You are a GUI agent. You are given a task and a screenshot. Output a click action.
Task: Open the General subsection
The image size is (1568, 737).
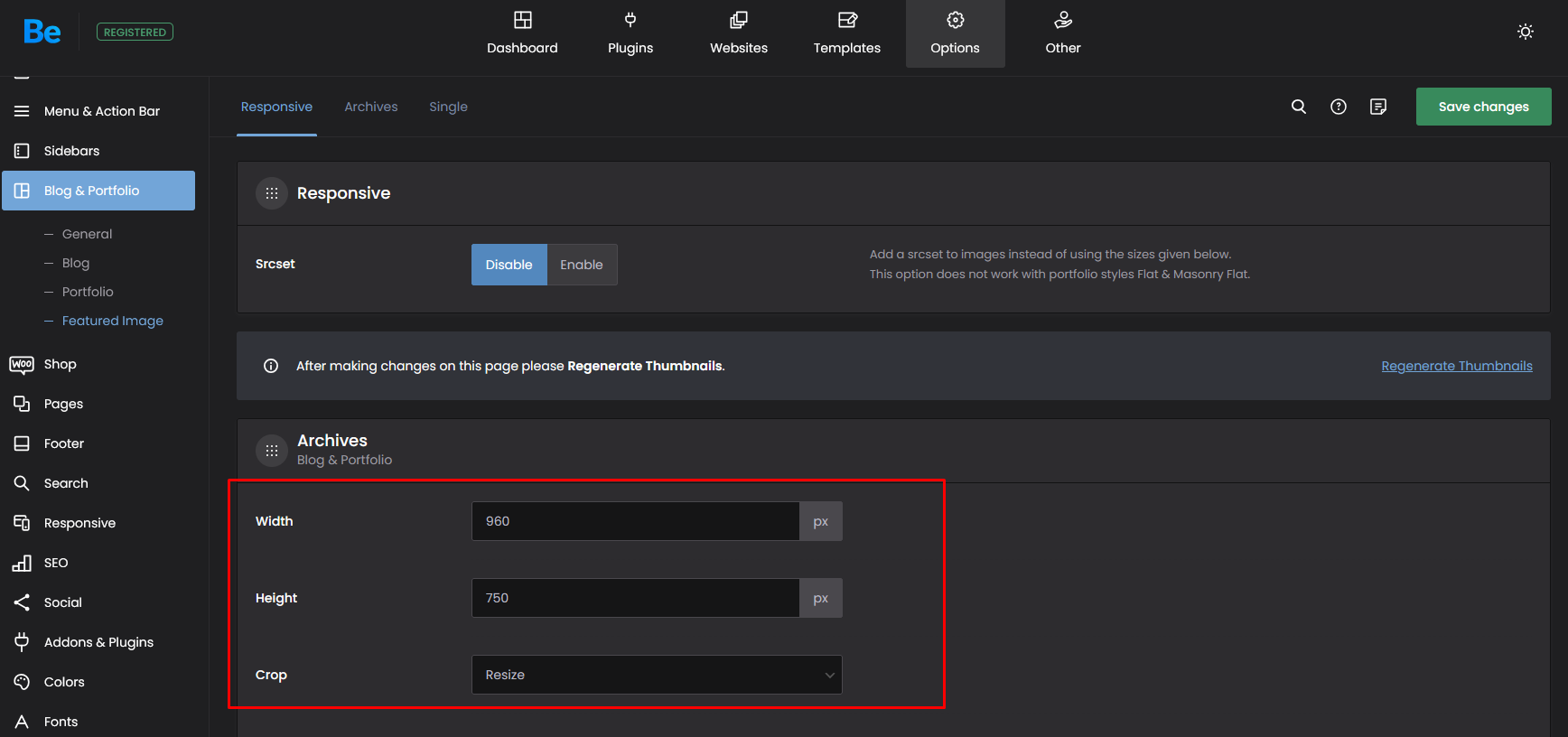88,234
